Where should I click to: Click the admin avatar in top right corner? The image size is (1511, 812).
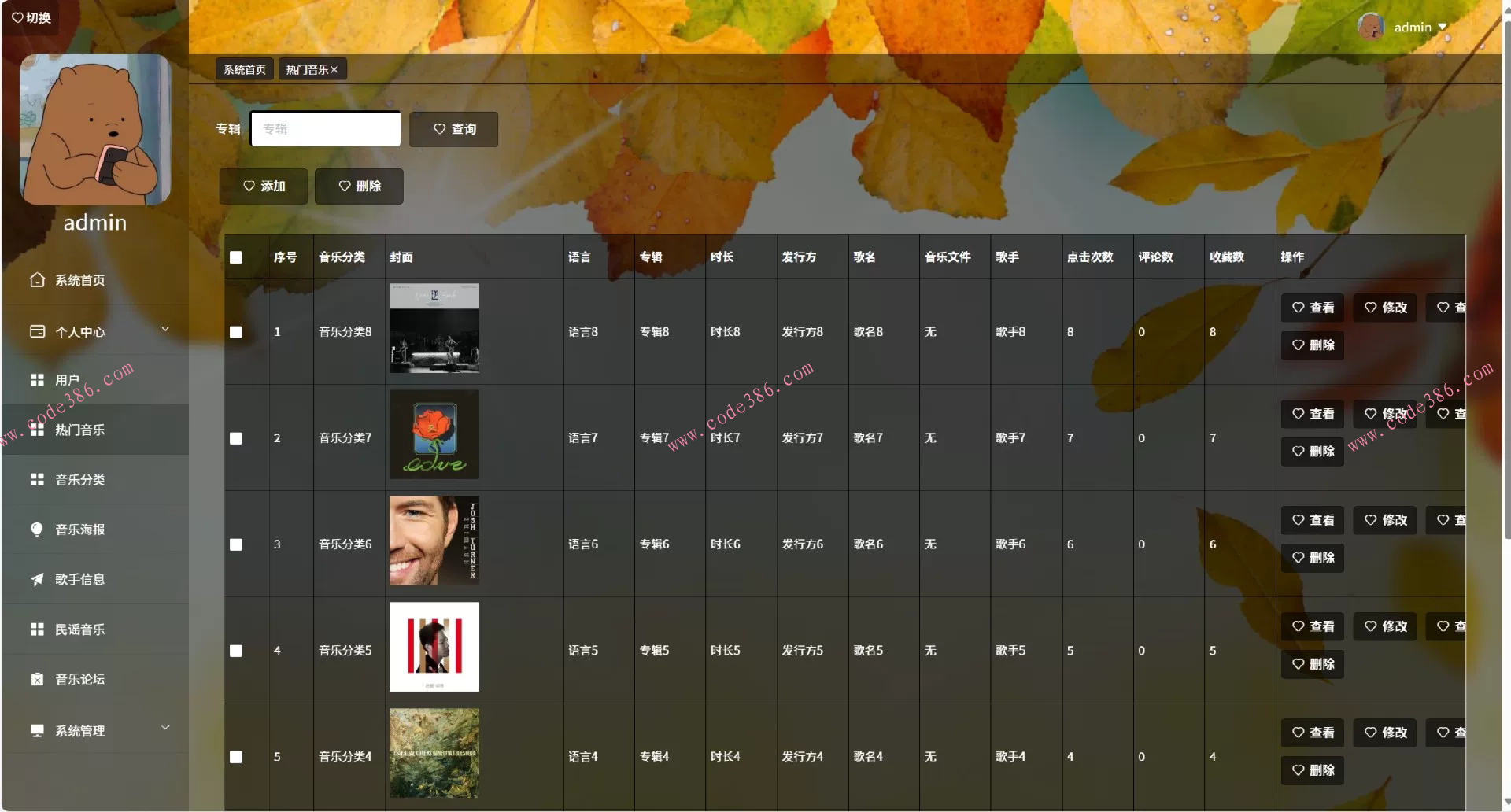1370,27
